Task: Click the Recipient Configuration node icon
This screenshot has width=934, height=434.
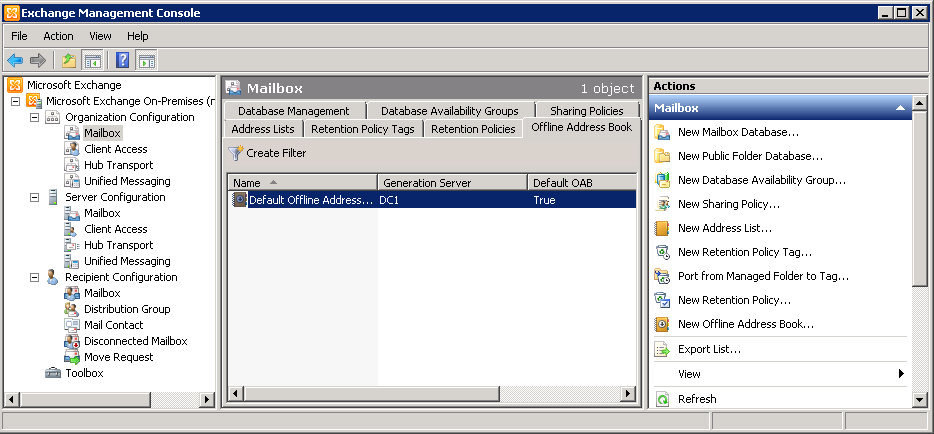Action: pyautogui.click(x=53, y=277)
